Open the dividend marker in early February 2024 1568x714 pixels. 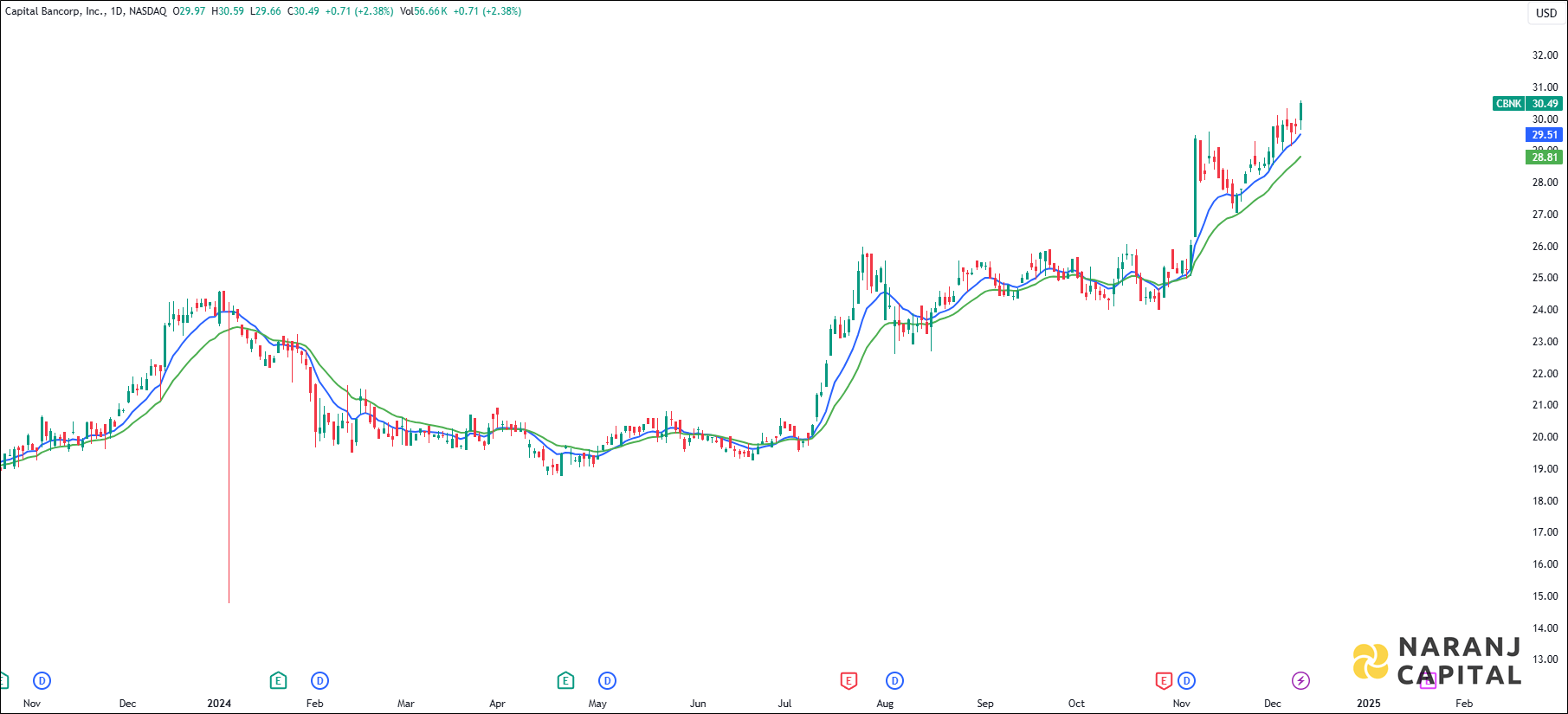click(319, 681)
